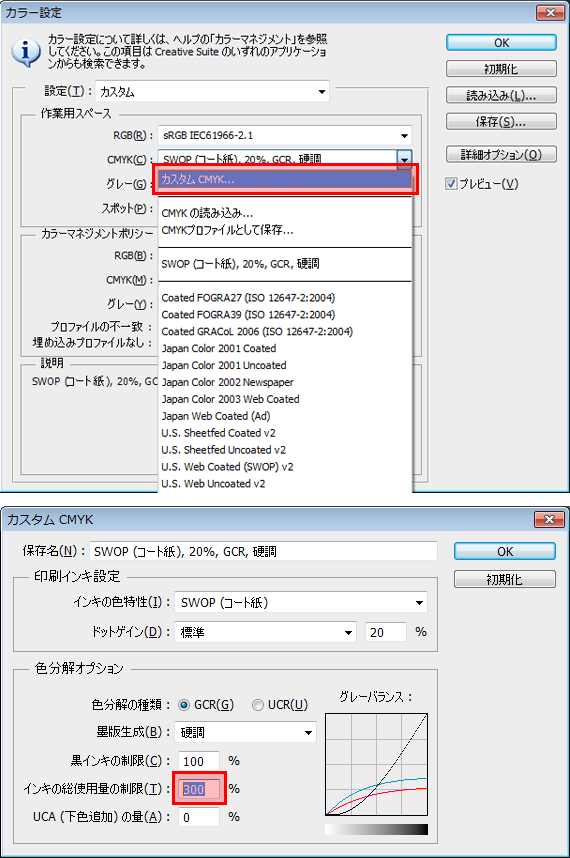Click the grayscale gradient bar below graph

point(376,830)
